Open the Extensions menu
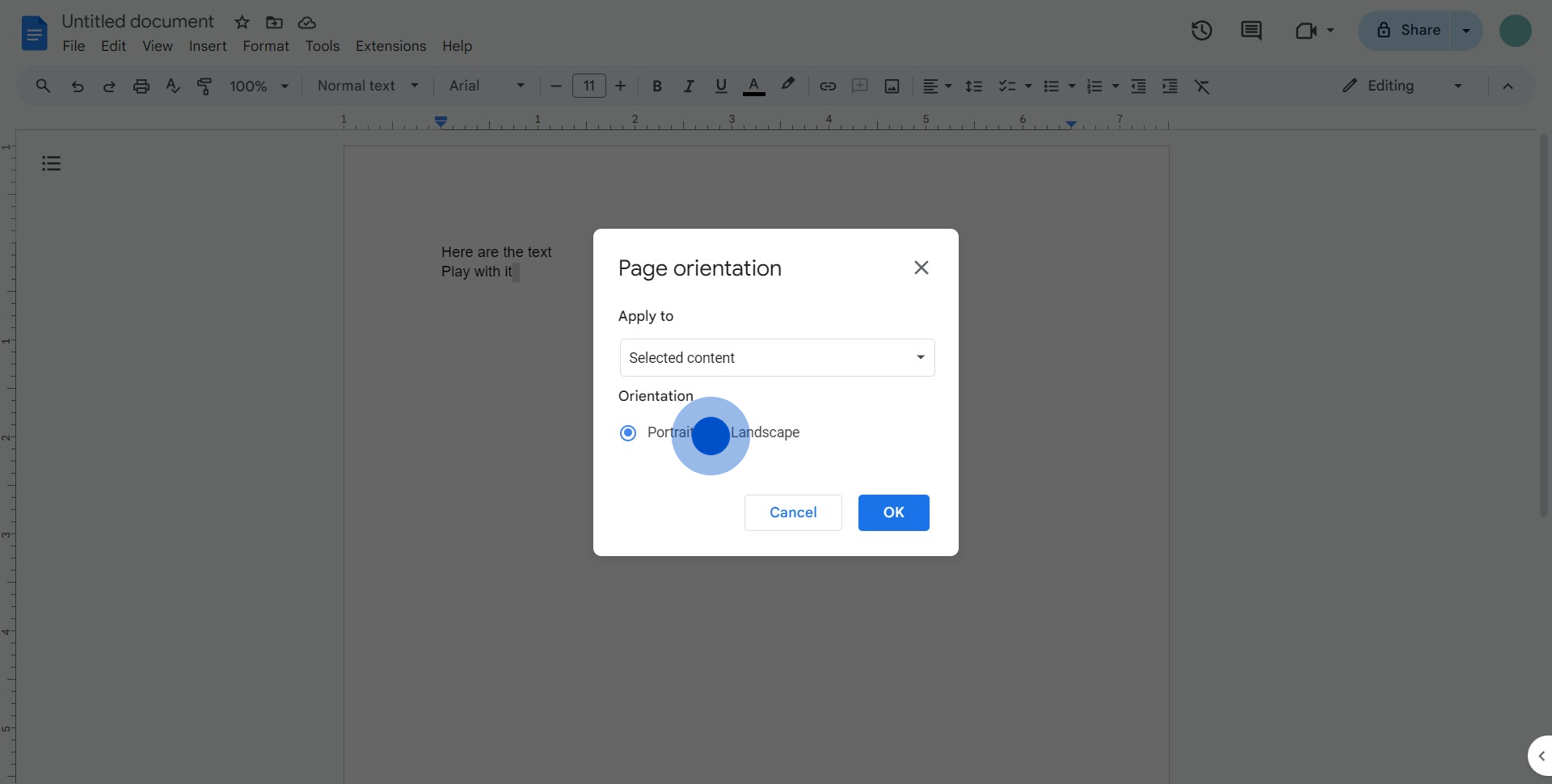The height and width of the screenshot is (784, 1552). tap(390, 46)
